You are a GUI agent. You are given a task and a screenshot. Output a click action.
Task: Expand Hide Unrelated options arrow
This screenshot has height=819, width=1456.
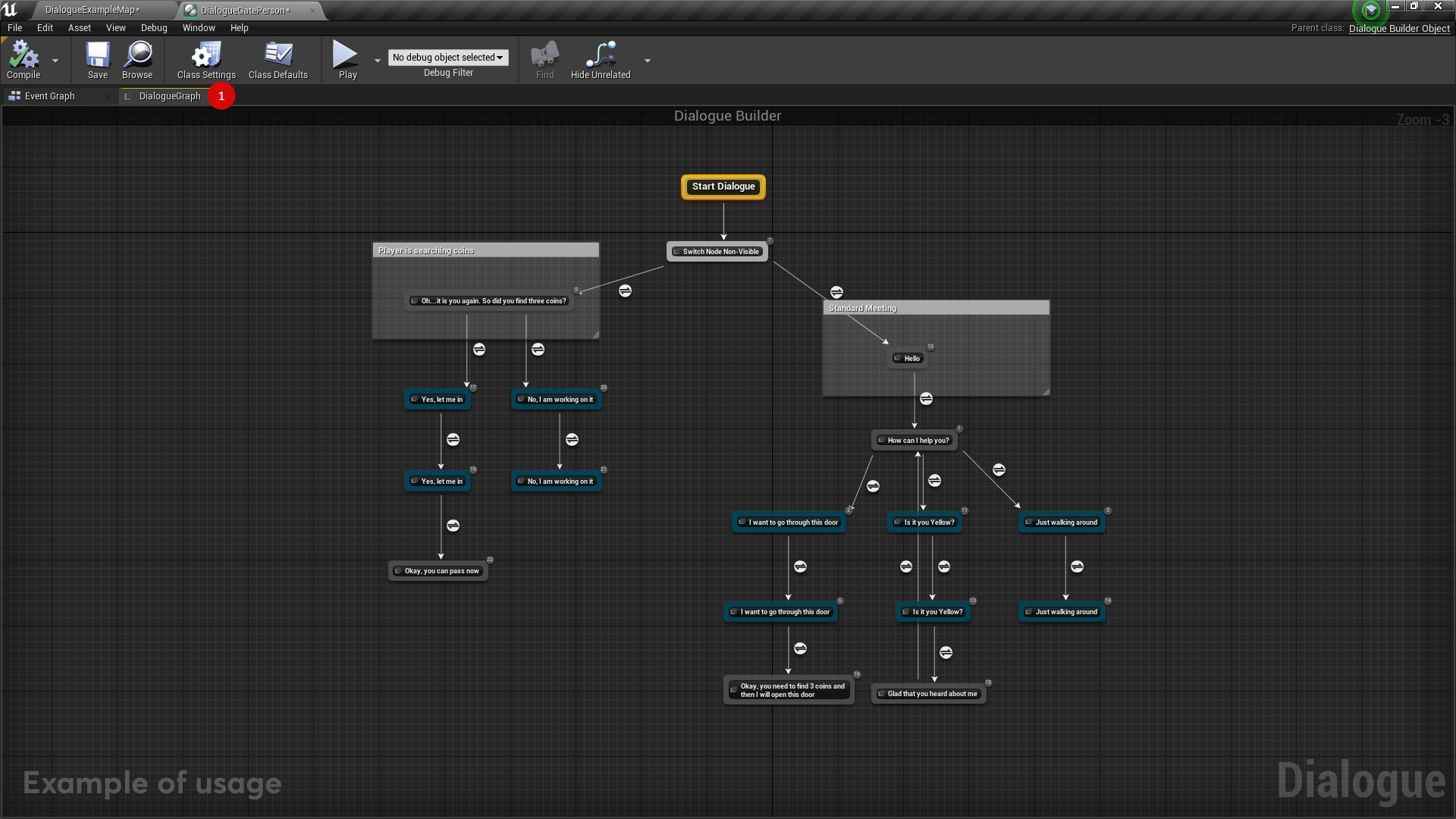click(647, 60)
